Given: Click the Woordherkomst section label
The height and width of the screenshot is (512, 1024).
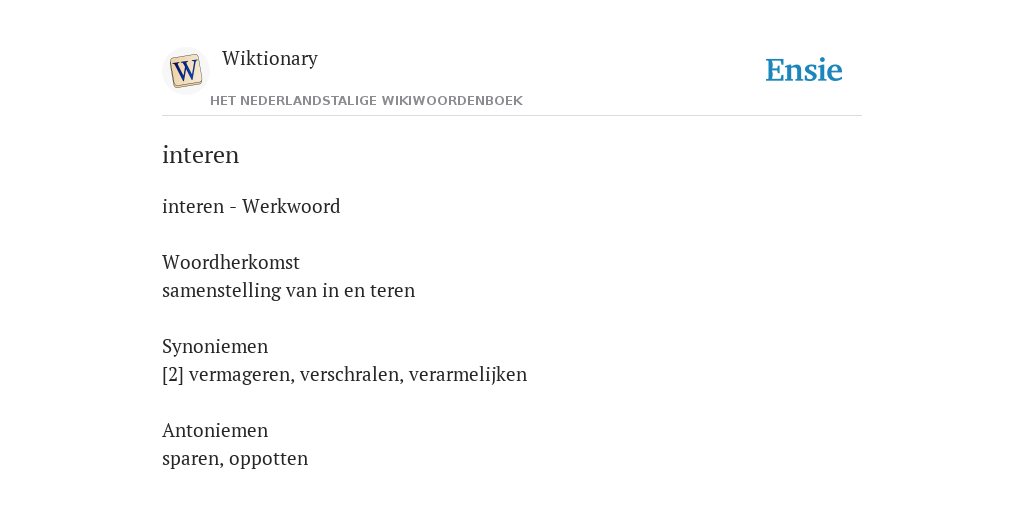Looking at the screenshot, I should click(231, 263).
